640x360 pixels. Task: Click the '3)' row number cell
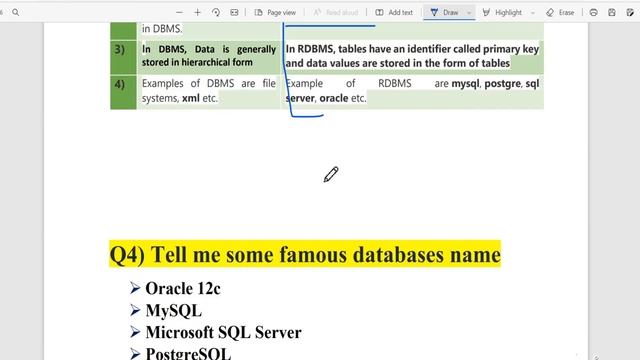[123, 57]
